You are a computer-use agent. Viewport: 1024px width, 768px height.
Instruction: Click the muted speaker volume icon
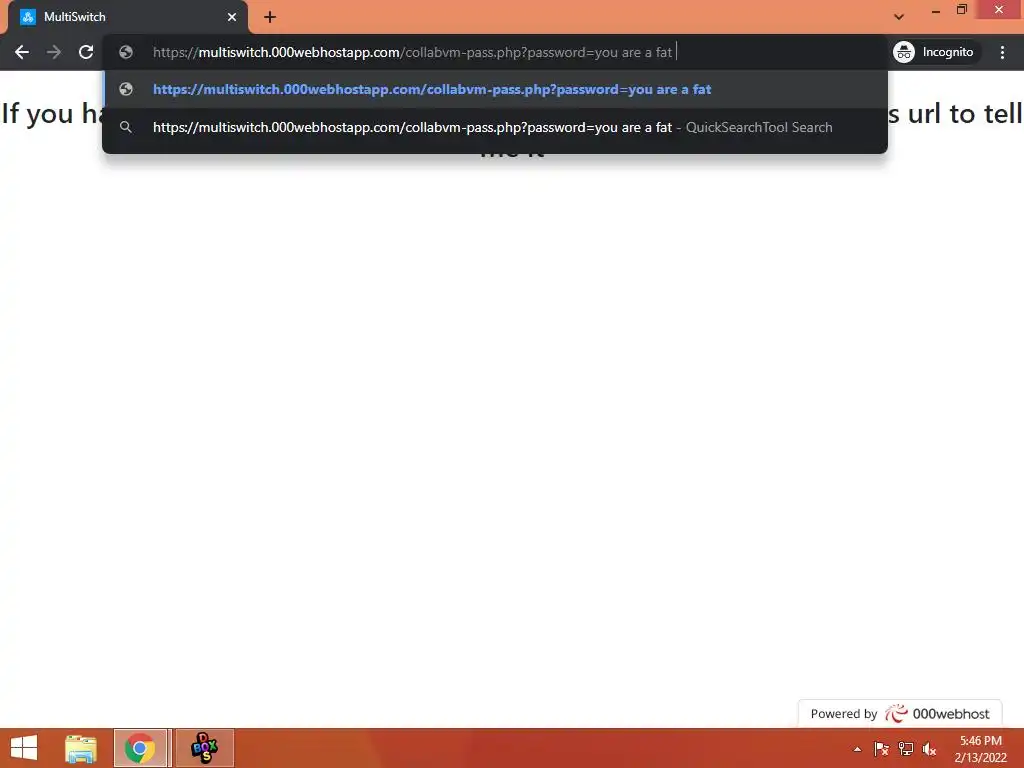(929, 749)
